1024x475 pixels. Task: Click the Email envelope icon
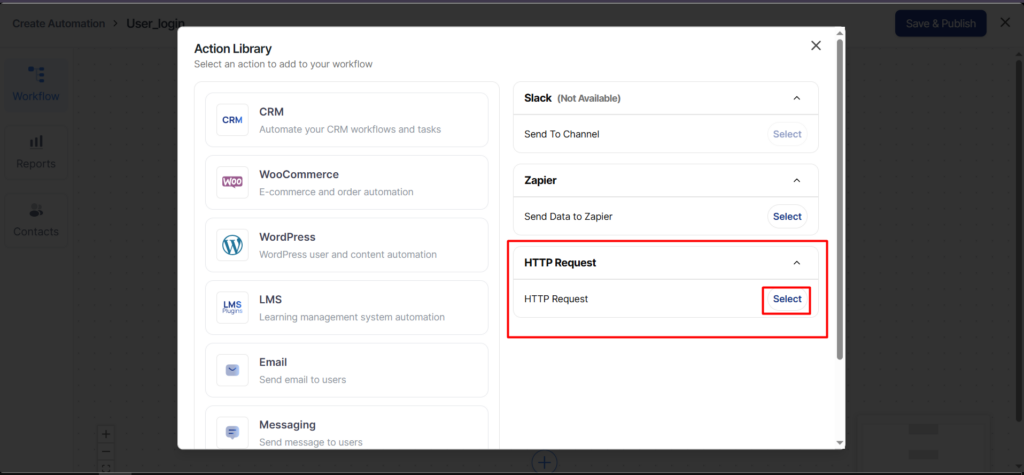(x=232, y=370)
